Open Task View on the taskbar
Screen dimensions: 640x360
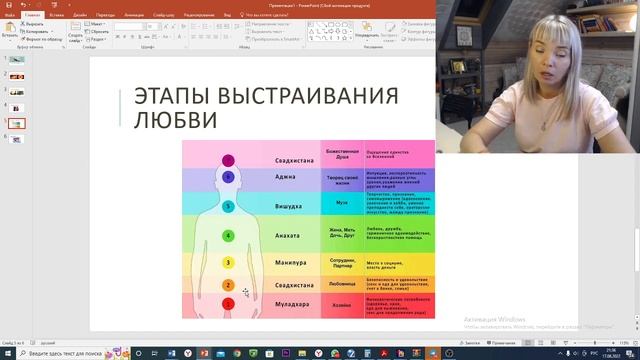[x=155, y=353]
